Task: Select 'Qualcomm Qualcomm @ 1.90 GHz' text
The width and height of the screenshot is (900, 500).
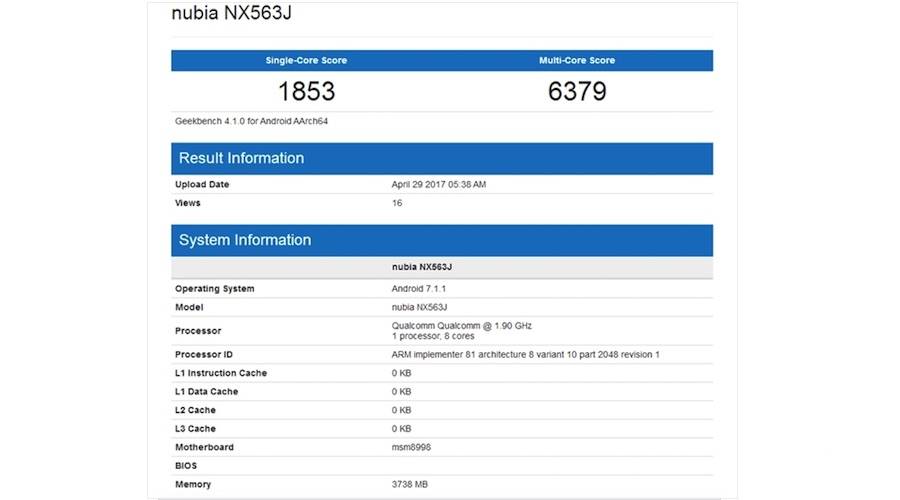Action: pyautogui.click(x=461, y=325)
